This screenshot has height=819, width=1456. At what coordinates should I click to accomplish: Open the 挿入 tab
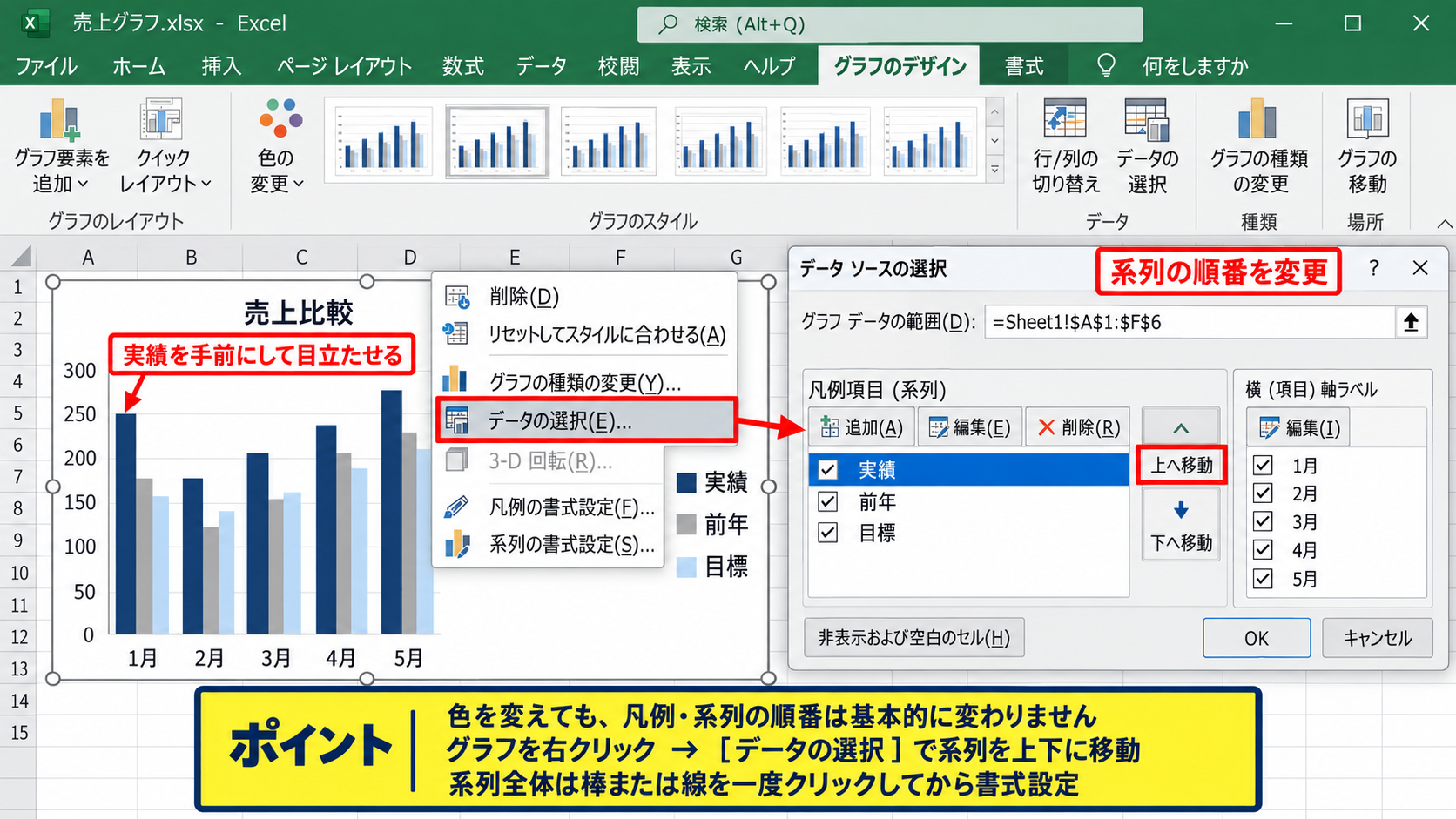221,66
